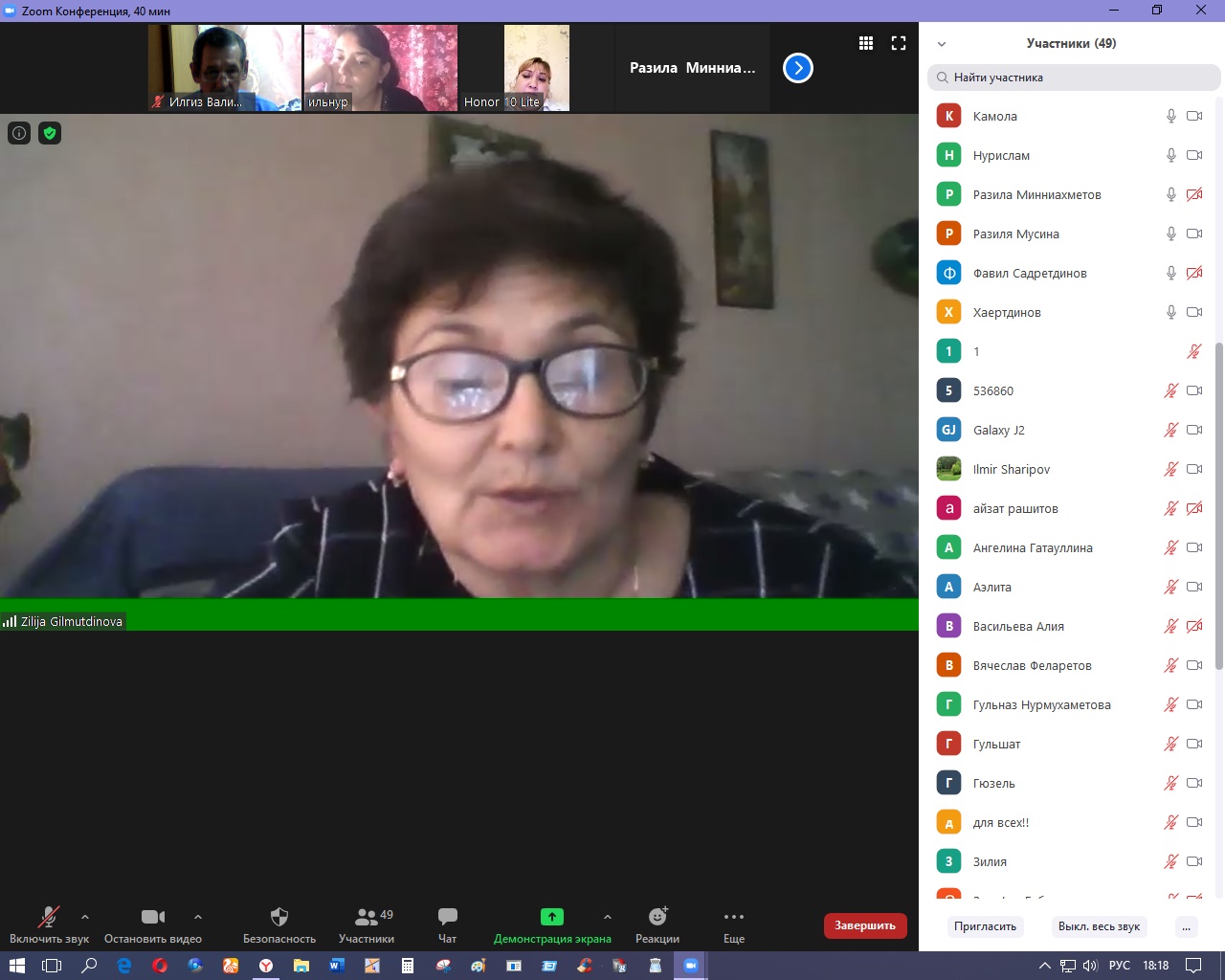Image resolution: width=1225 pixels, height=980 pixels.
Task: Click the green encryption shield icon
Action: 50,133
